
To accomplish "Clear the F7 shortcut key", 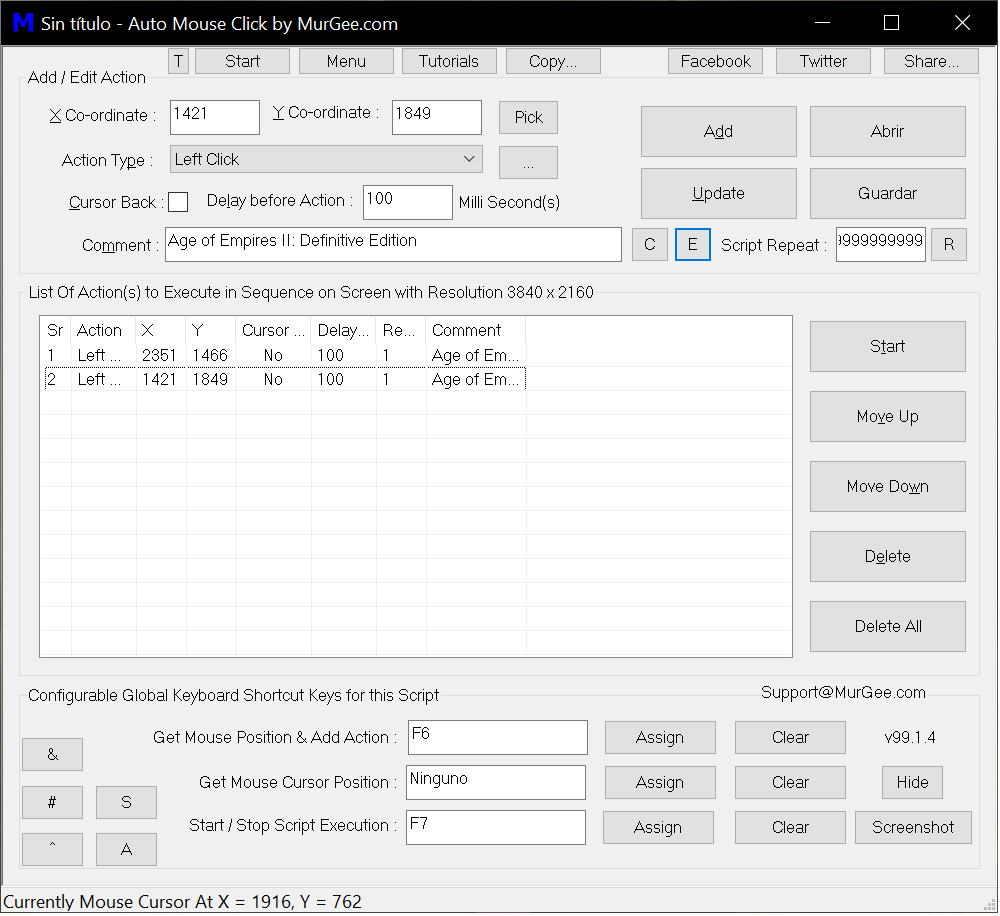I will point(791,828).
